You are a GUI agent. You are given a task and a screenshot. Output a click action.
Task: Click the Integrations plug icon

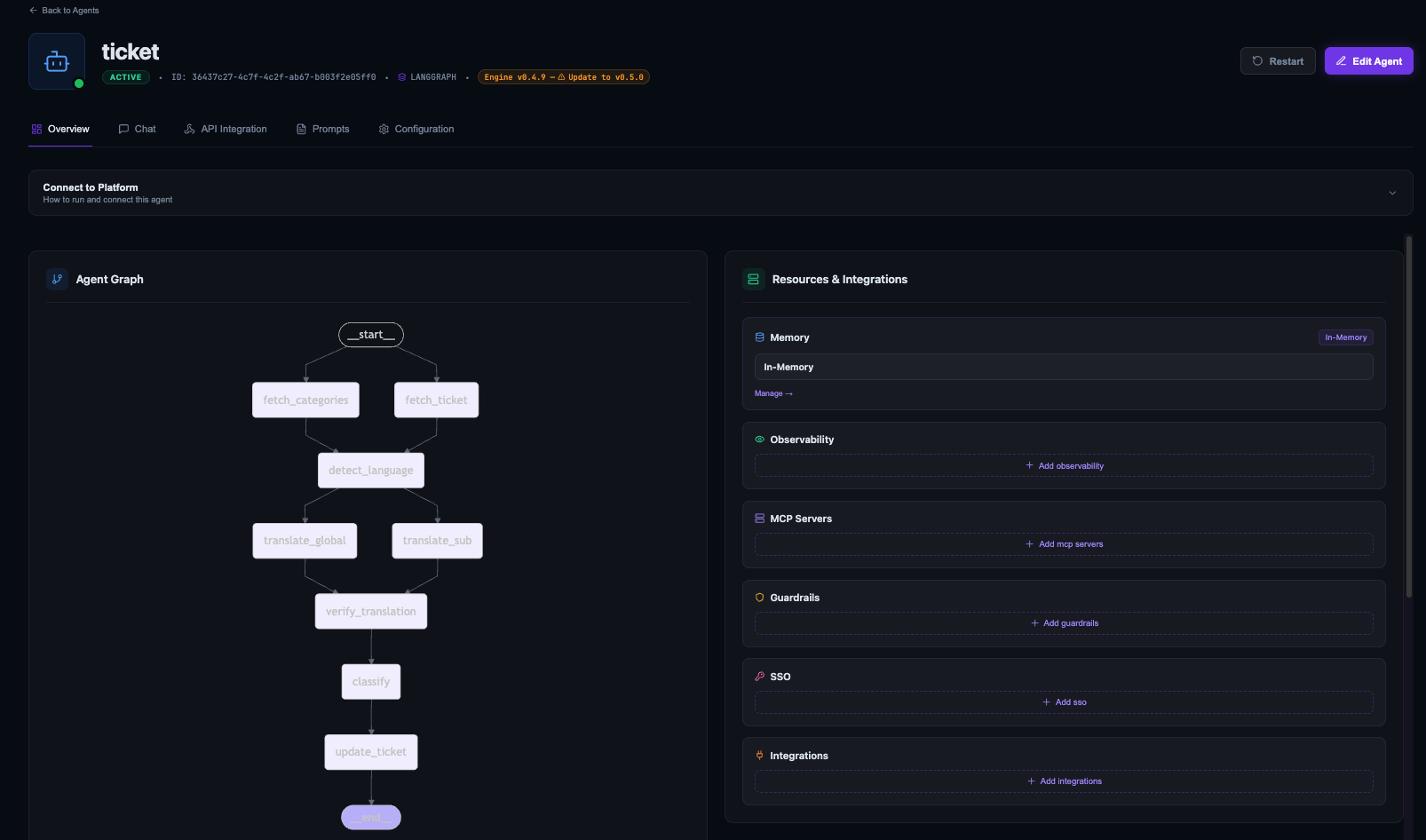759,755
